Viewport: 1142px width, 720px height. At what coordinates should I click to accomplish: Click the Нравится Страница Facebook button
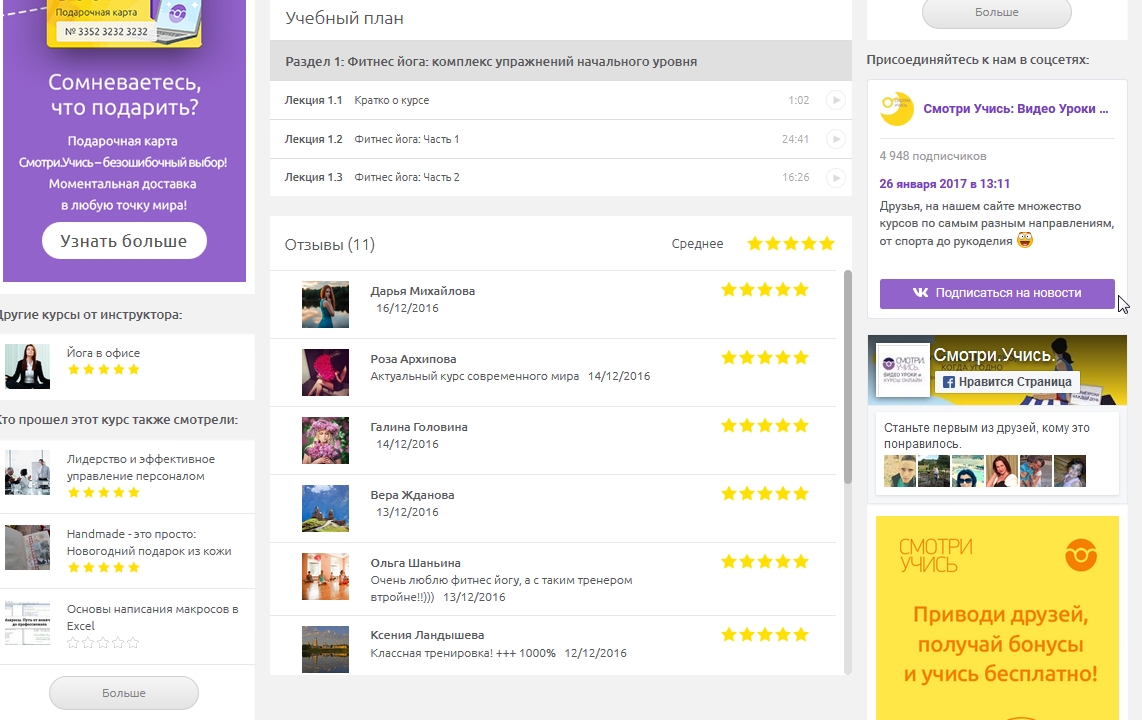pyautogui.click(x=1007, y=381)
